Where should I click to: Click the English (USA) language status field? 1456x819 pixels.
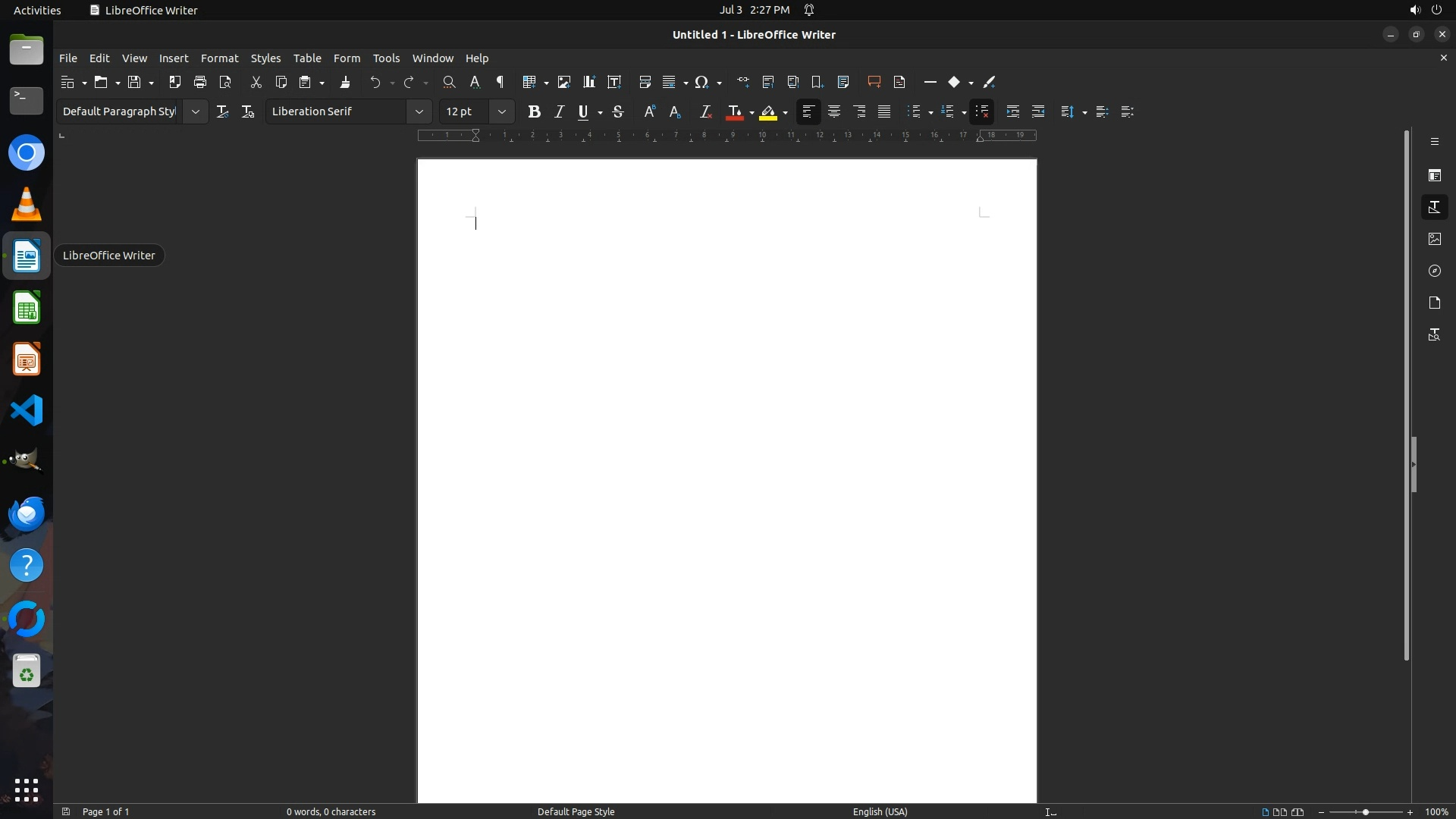coord(880,811)
